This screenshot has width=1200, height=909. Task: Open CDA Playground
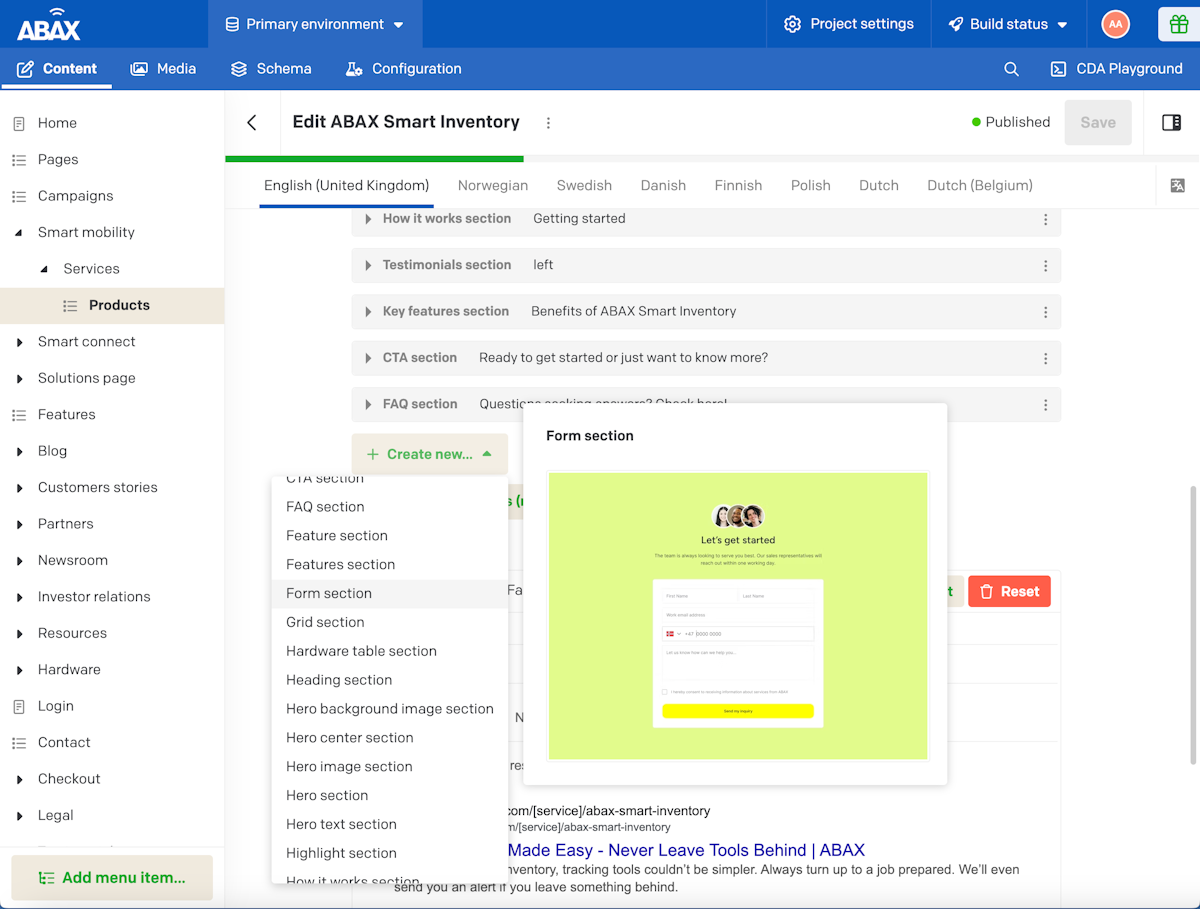(x=1116, y=69)
